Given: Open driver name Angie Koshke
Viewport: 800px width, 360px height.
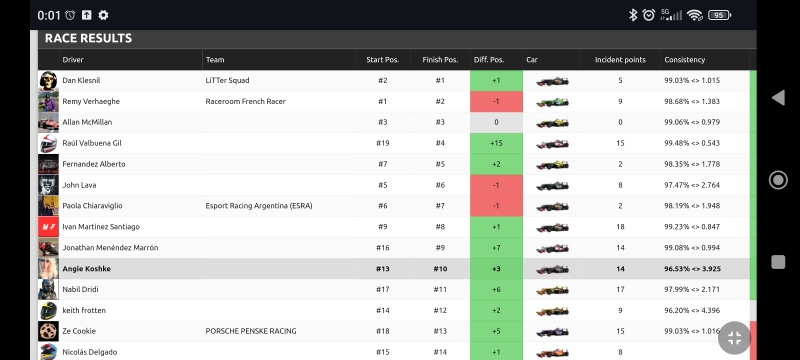Looking at the screenshot, I should [86, 269].
